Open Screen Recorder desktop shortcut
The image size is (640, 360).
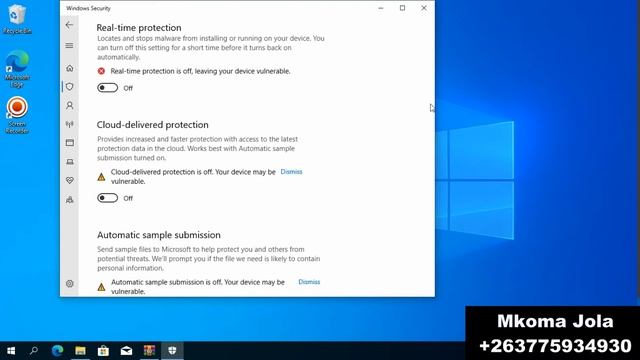coord(17,115)
